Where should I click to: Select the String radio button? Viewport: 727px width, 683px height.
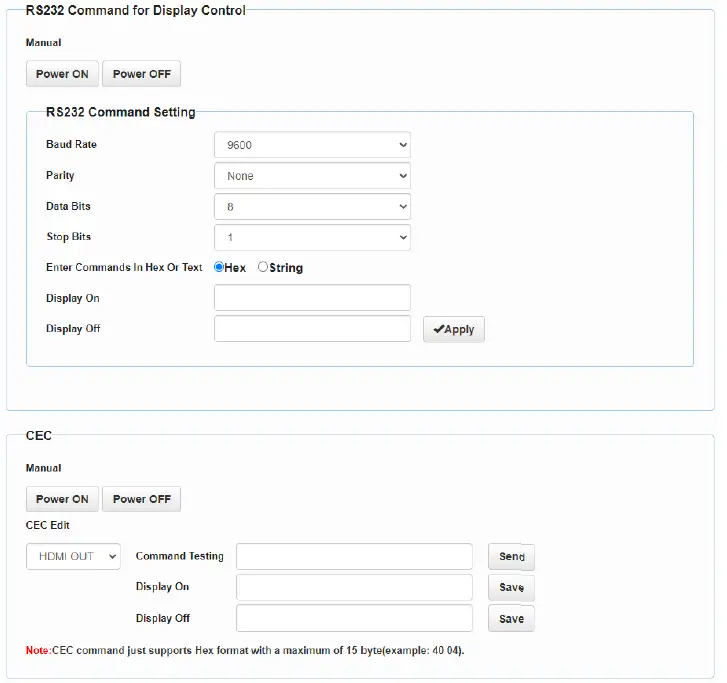(x=263, y=267)
